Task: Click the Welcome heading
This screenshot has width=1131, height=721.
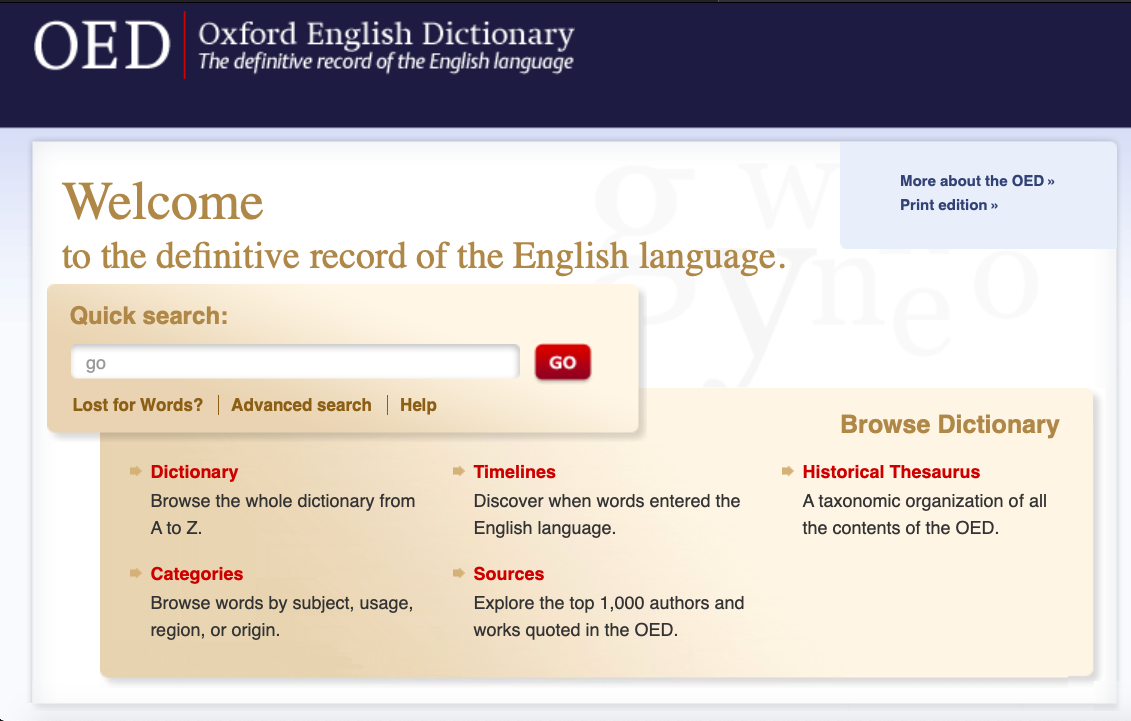Action: point(163,201)
